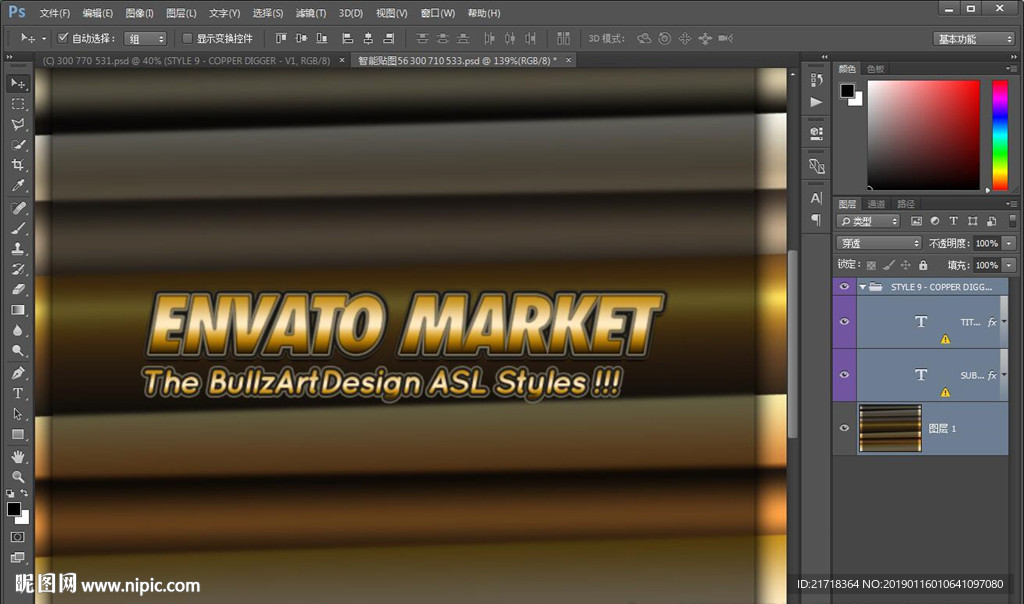Viewport: 1024px width, 604px height.
Task: Open the blend mode 穿透 dropdown
Action: coord(878,243)
